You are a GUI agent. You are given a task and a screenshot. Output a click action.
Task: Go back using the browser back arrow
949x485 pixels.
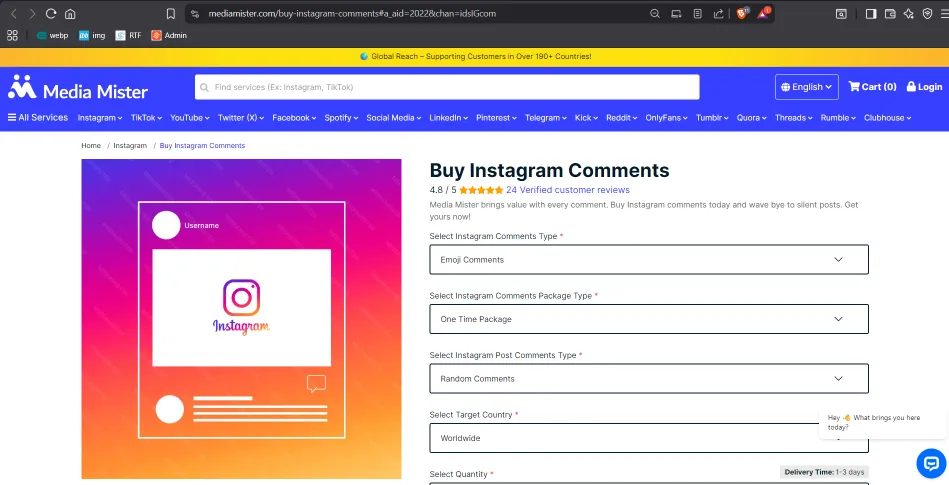click(13, 13)
